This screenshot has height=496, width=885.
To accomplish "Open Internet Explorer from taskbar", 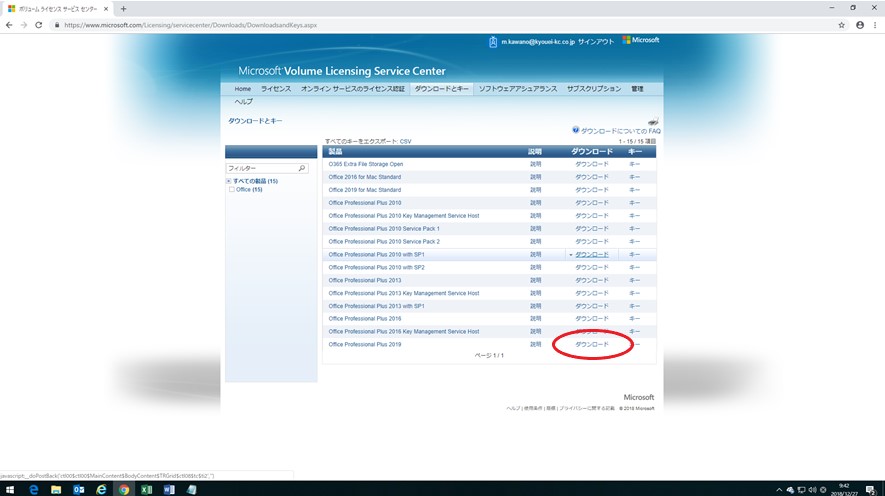I will [x=101, y=489].
